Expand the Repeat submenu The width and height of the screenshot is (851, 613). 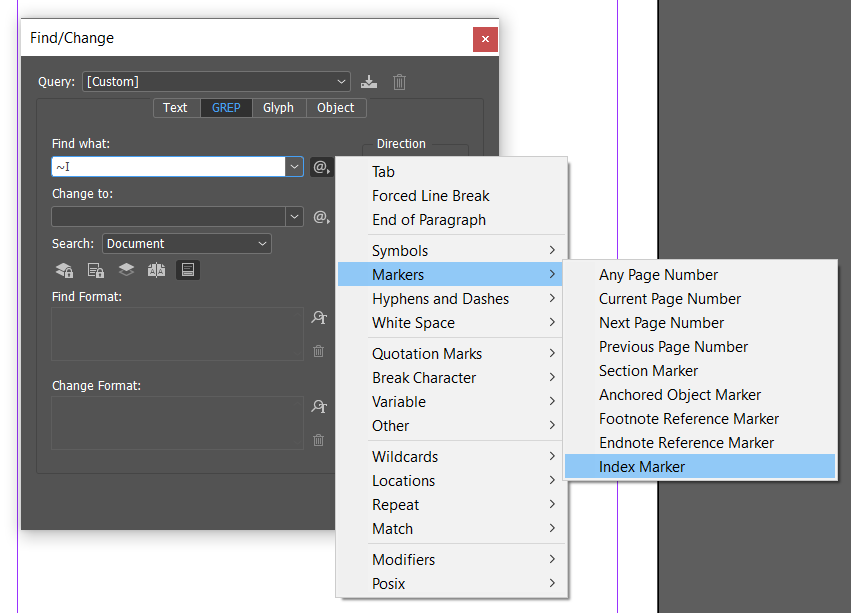point(452,504)
